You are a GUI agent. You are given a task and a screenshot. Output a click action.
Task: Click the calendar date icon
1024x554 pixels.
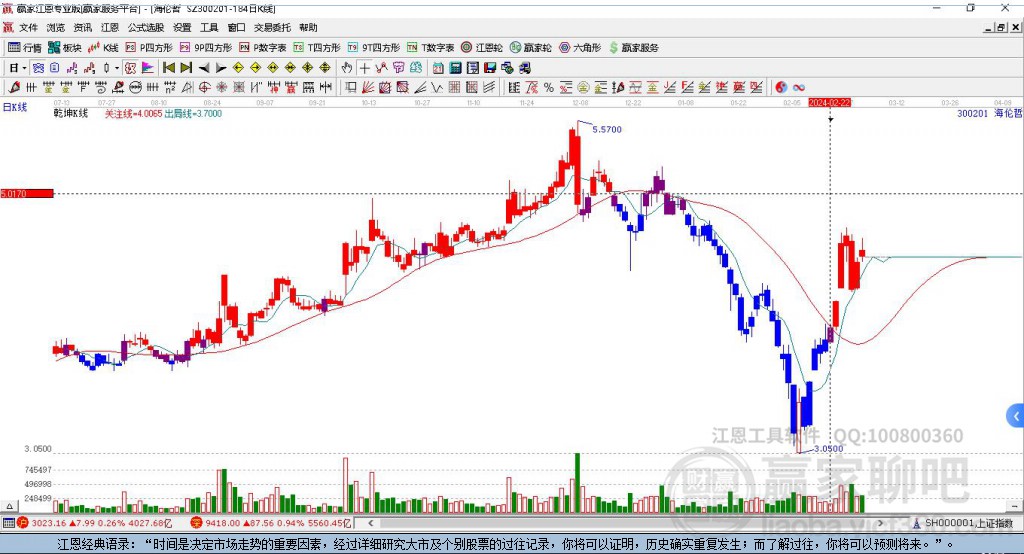point(438,68)
